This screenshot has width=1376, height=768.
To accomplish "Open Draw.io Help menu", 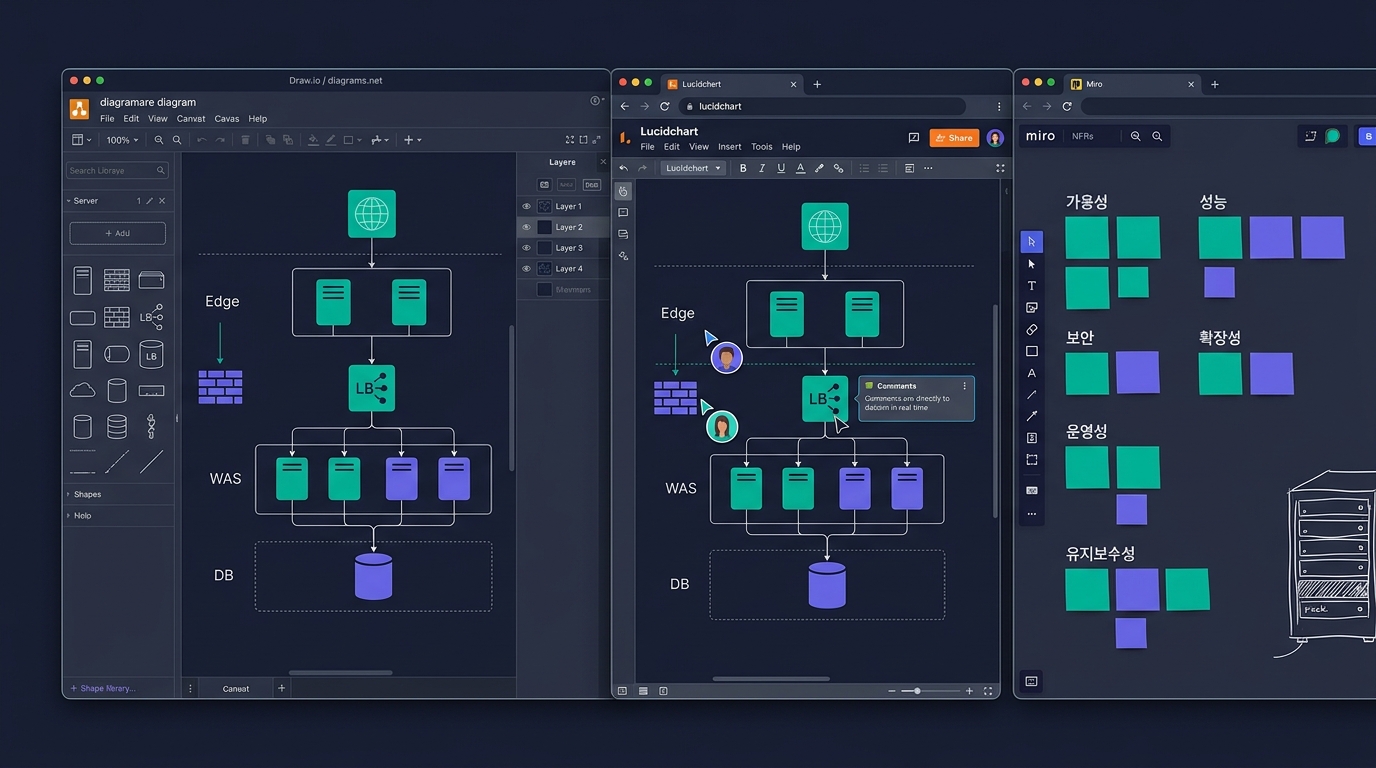I will 258,119.
